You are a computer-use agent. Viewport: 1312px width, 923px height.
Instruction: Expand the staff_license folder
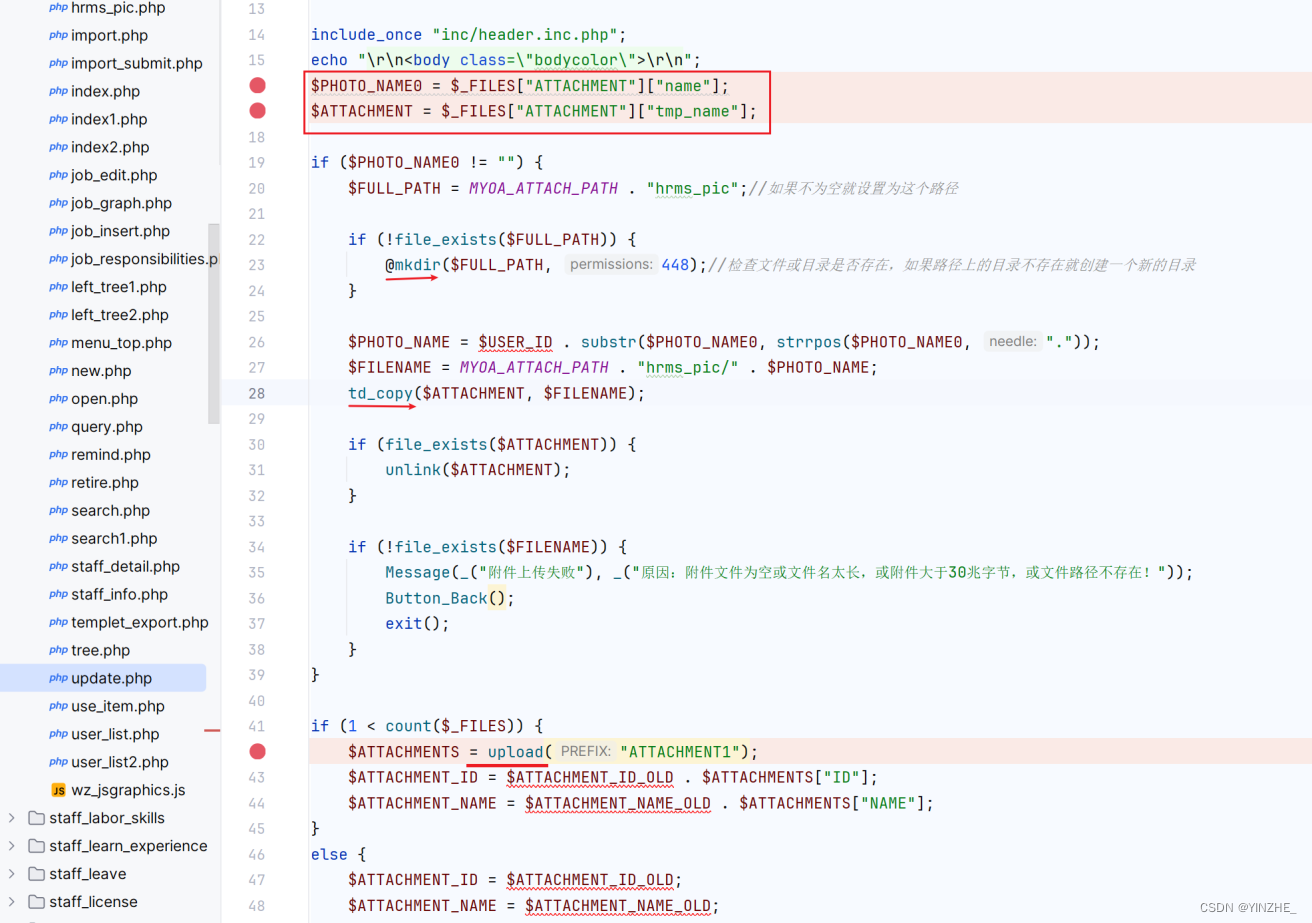[x=12, y=902]
